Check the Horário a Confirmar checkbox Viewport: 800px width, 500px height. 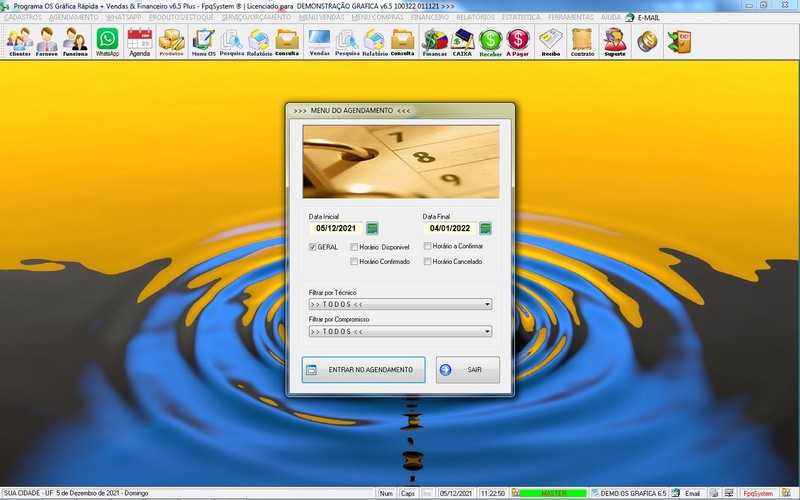[428, 246]
